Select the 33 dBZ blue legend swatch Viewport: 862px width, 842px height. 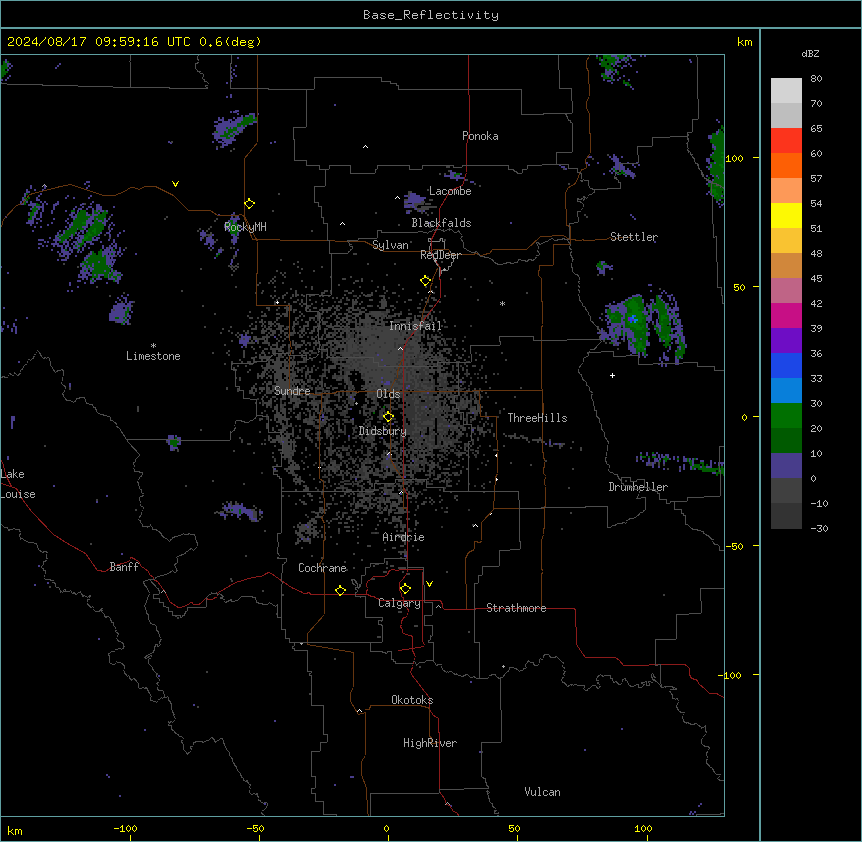[786, 365]
